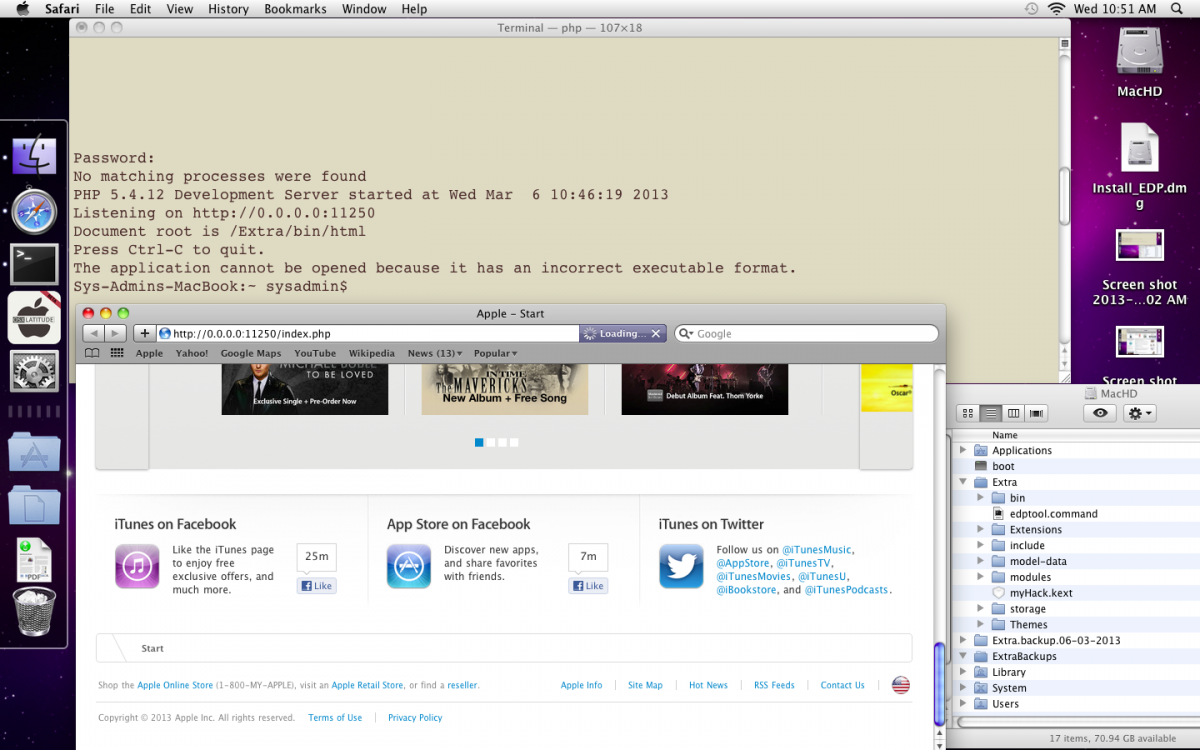The width and height of the screenshot is (1200, 750).
Task: Stop page loading with the X button
Action: 656,334
